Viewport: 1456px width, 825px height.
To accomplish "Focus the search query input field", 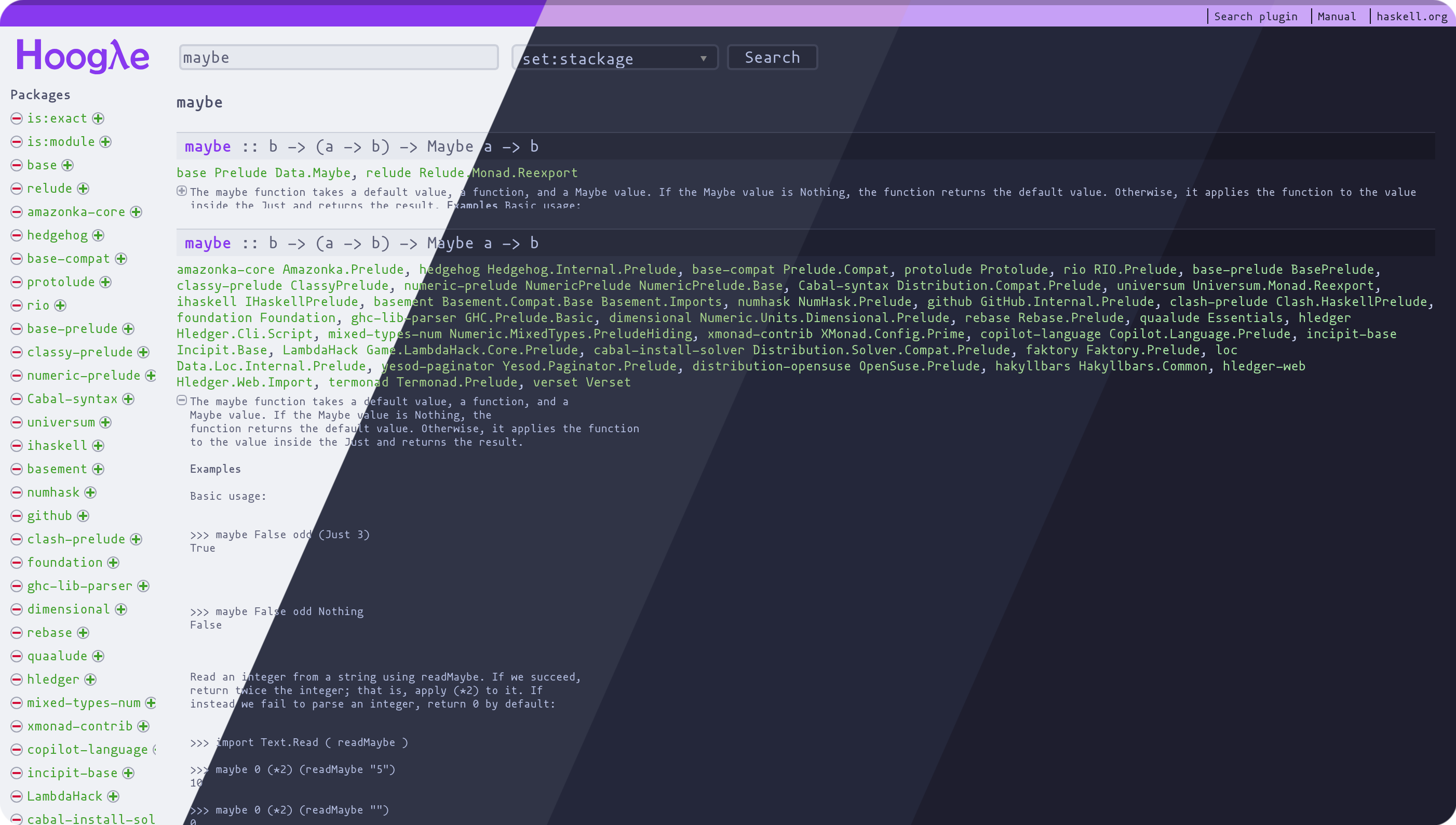I will (x=339, y=57).
